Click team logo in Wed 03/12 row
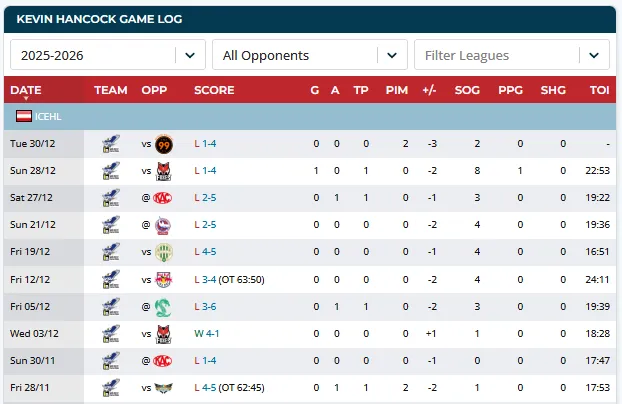This screenshot has width=622, height=404. coord(111,333)
